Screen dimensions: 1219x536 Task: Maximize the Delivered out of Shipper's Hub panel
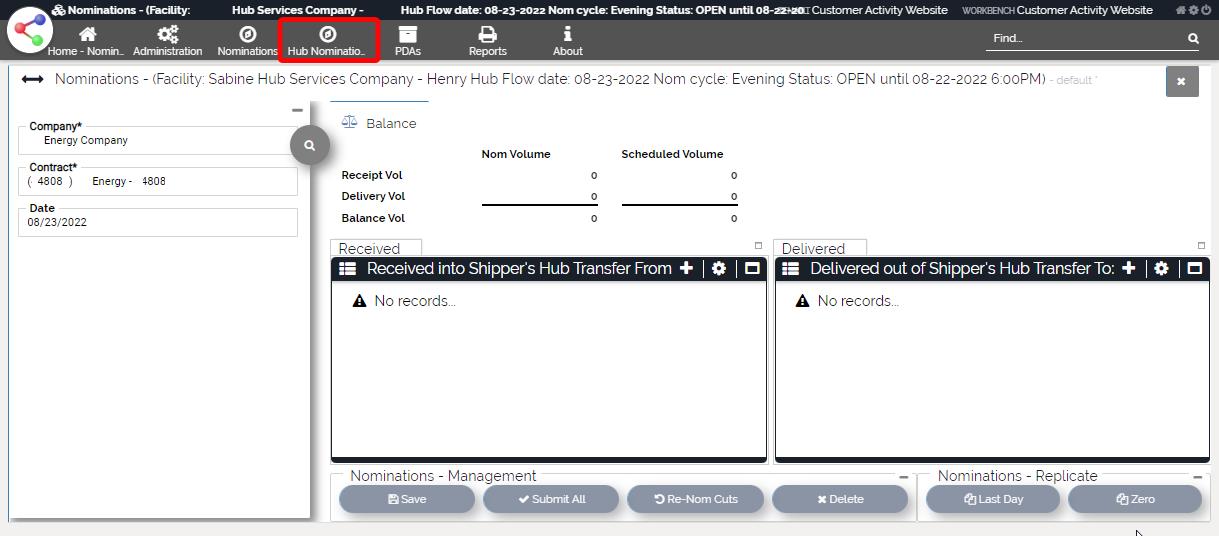1194,268
